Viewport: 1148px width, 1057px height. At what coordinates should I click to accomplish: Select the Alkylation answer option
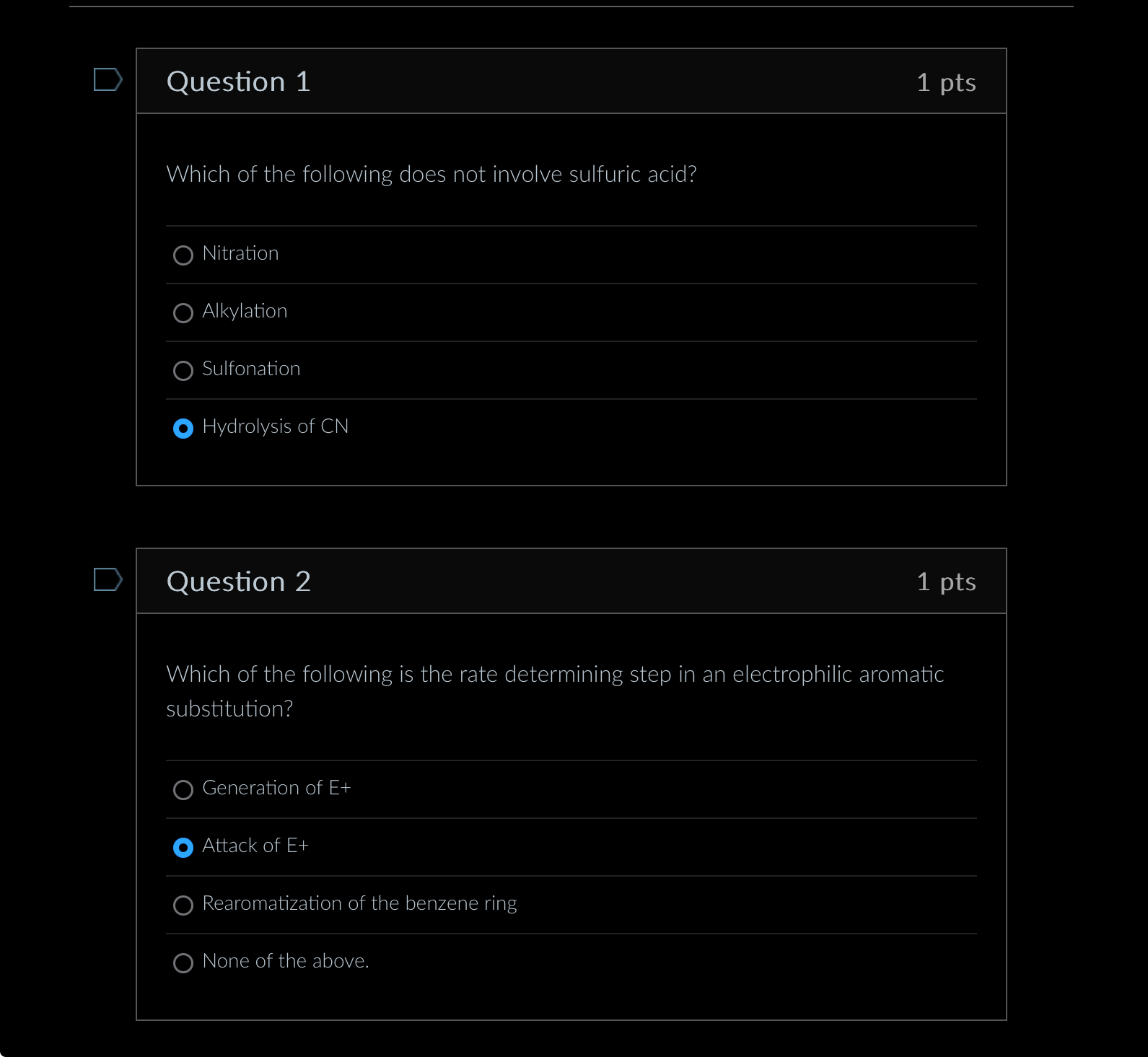pyautogui.click(x=183, y=313)
